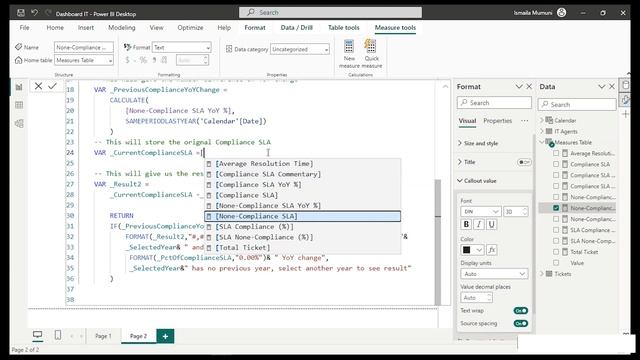640x360 pixels.
Task: Click the Save icon in title bar
Action: click(x=21, y=13)
